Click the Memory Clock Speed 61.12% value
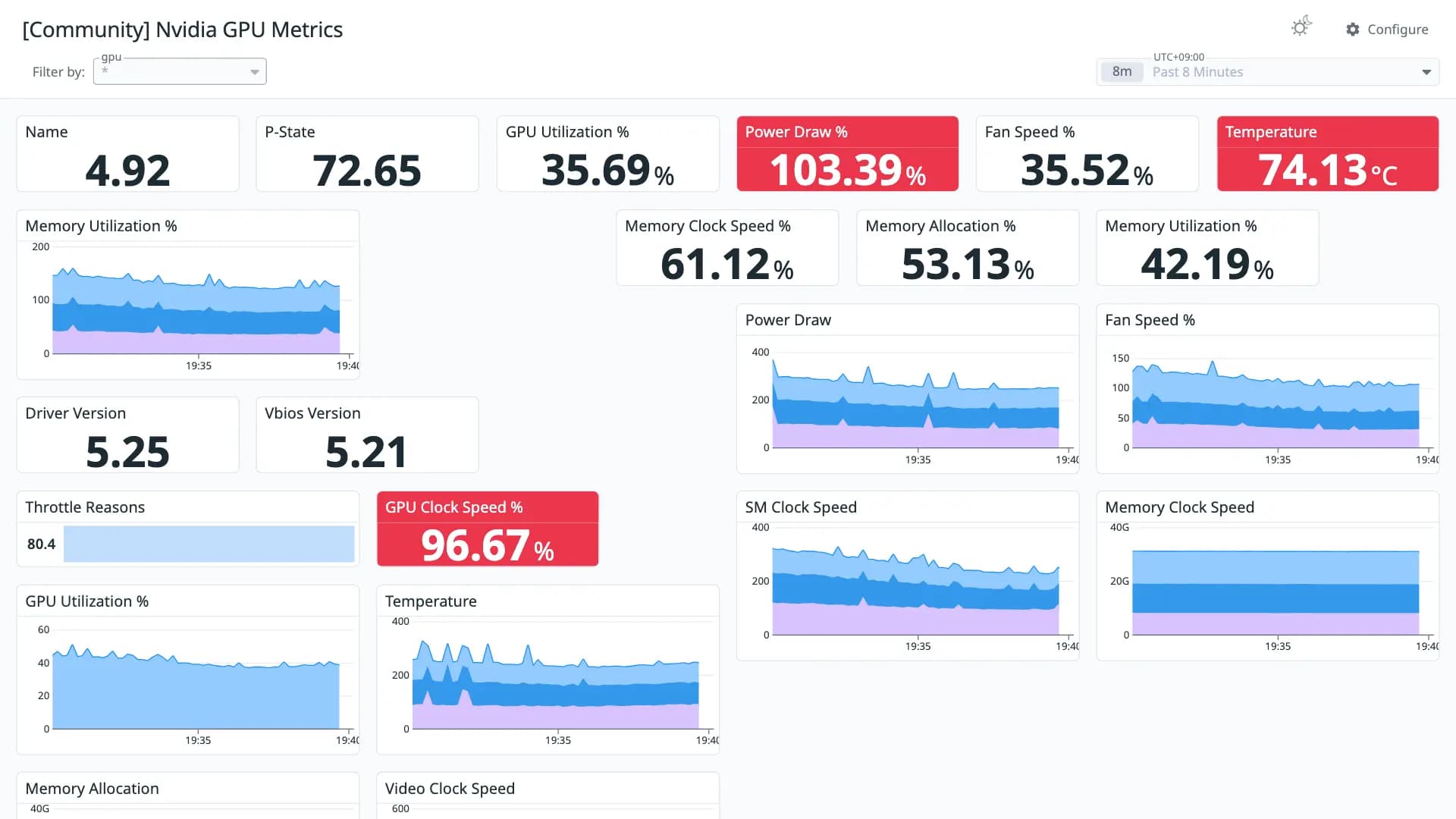Image resolution: width=1456 pixels, height=819 pixels. (726, 265)
